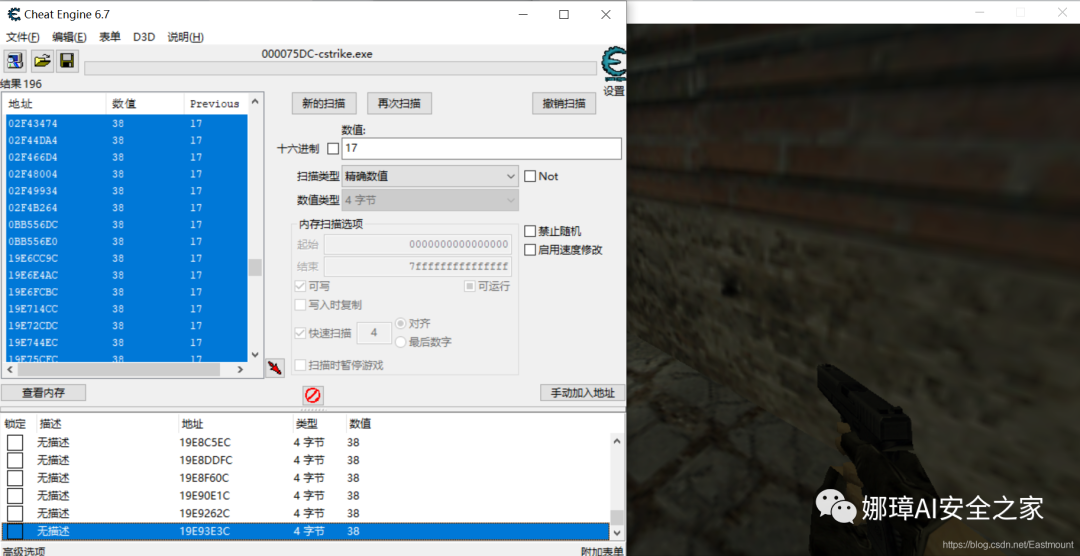Click the 撤销扫描 button
1080x556 pixels.
click(x=564, y=103)
